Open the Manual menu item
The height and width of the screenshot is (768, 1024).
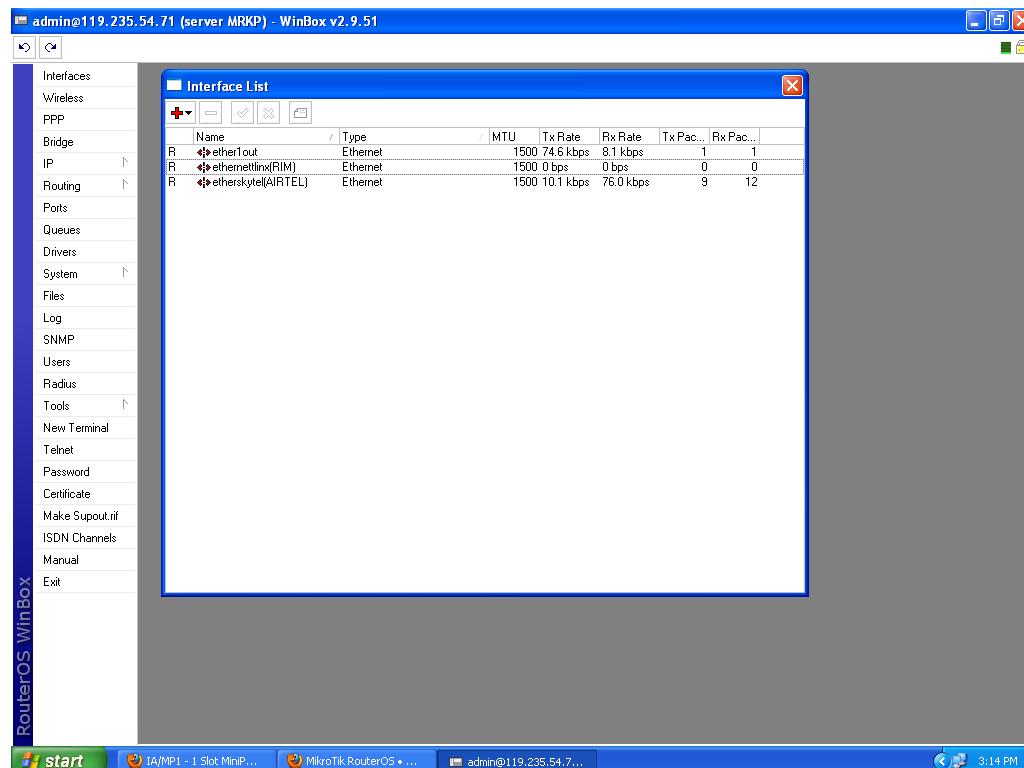[61, 560]
